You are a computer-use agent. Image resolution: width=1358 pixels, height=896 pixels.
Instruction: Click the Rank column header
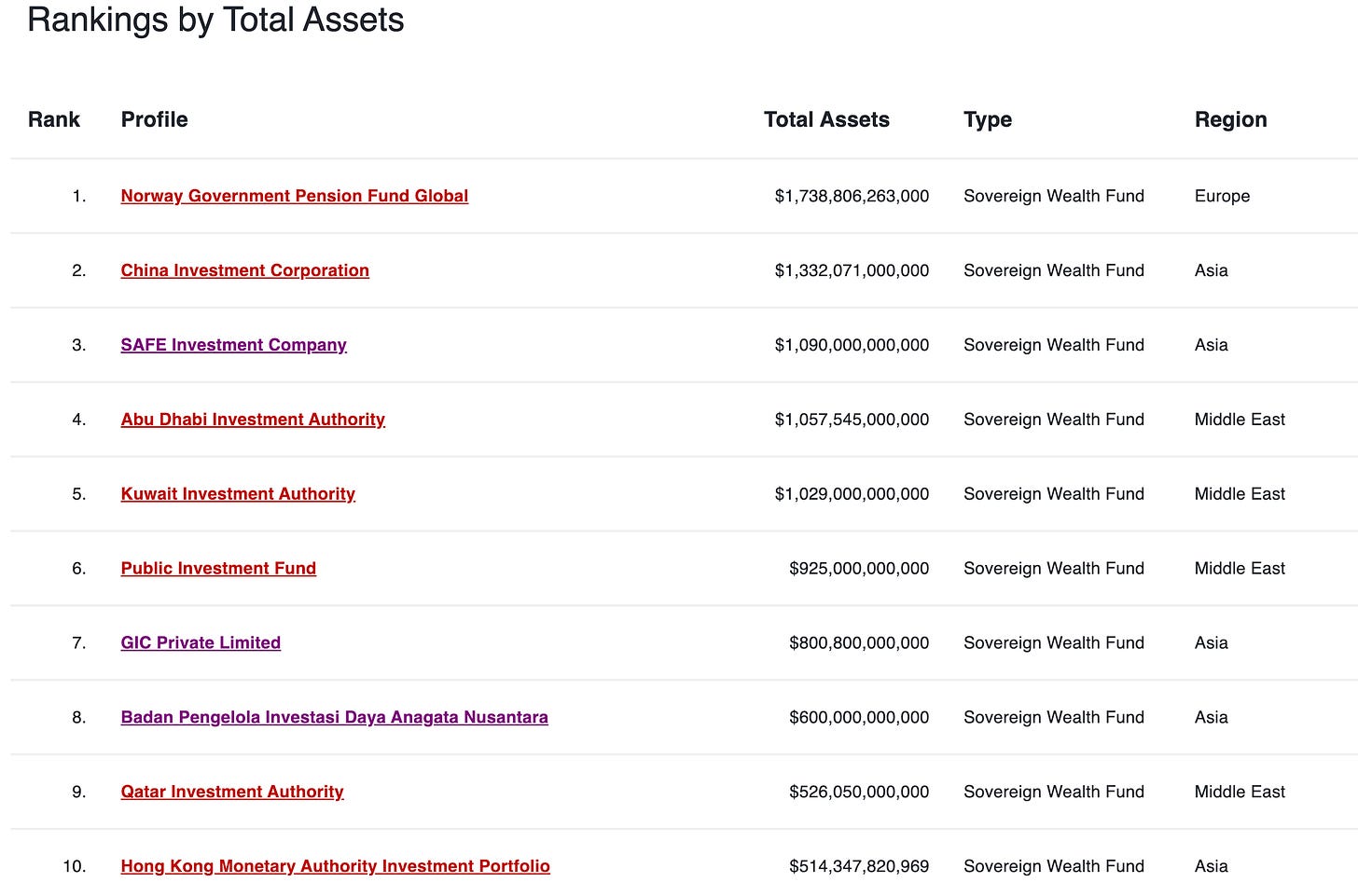point(54,119)
